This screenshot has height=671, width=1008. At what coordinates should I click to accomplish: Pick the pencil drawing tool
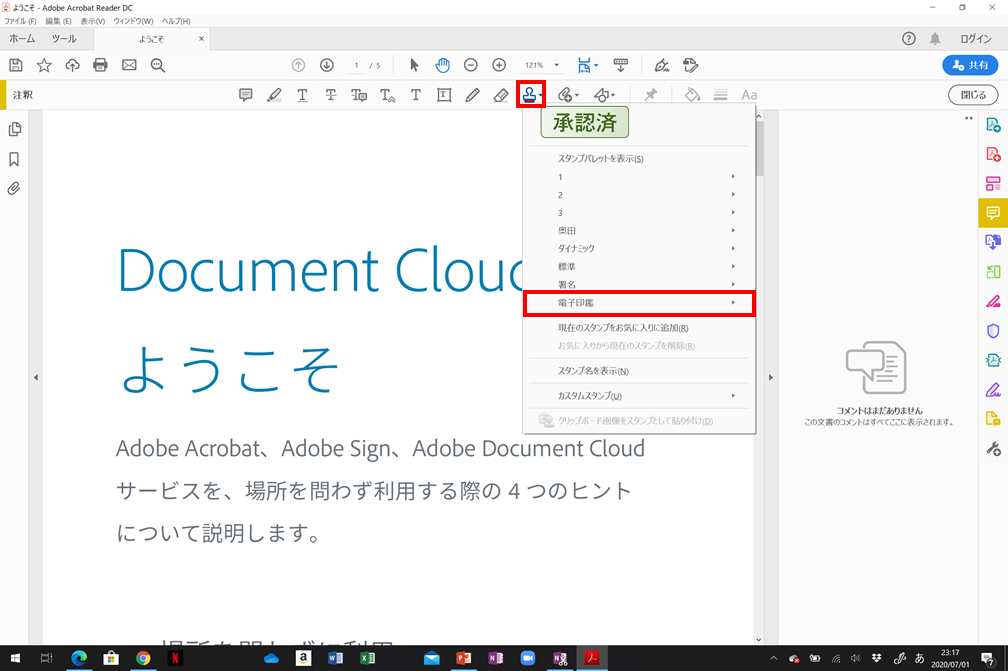[x=472, y=95]
